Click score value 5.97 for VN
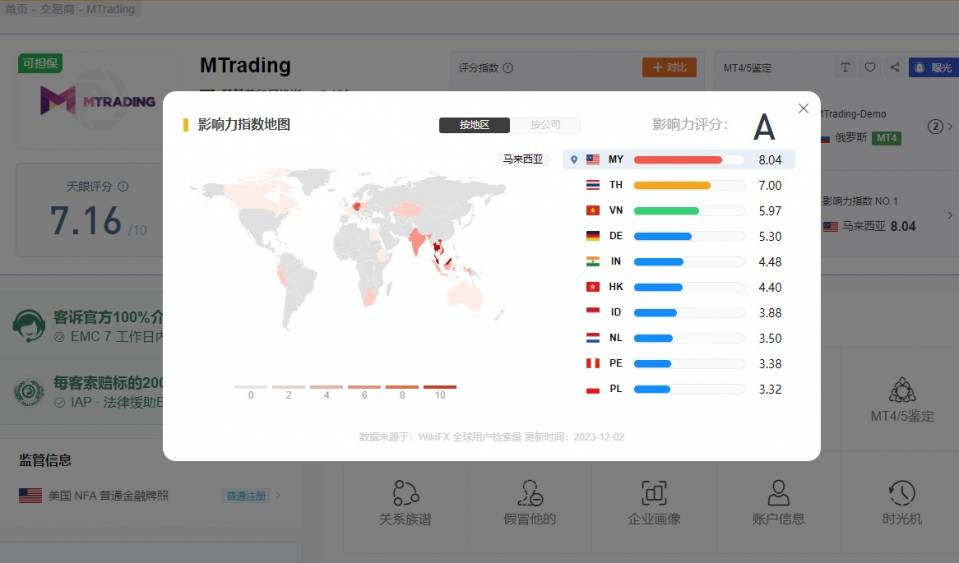959x563 pixels. (770, 211)
